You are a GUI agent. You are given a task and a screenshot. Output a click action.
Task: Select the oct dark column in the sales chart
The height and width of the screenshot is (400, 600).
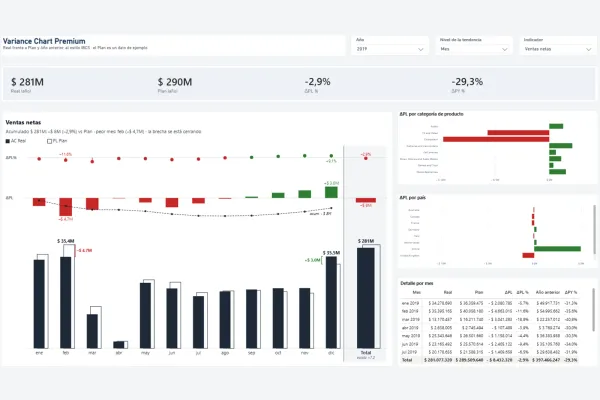click(x=278, y=318)
